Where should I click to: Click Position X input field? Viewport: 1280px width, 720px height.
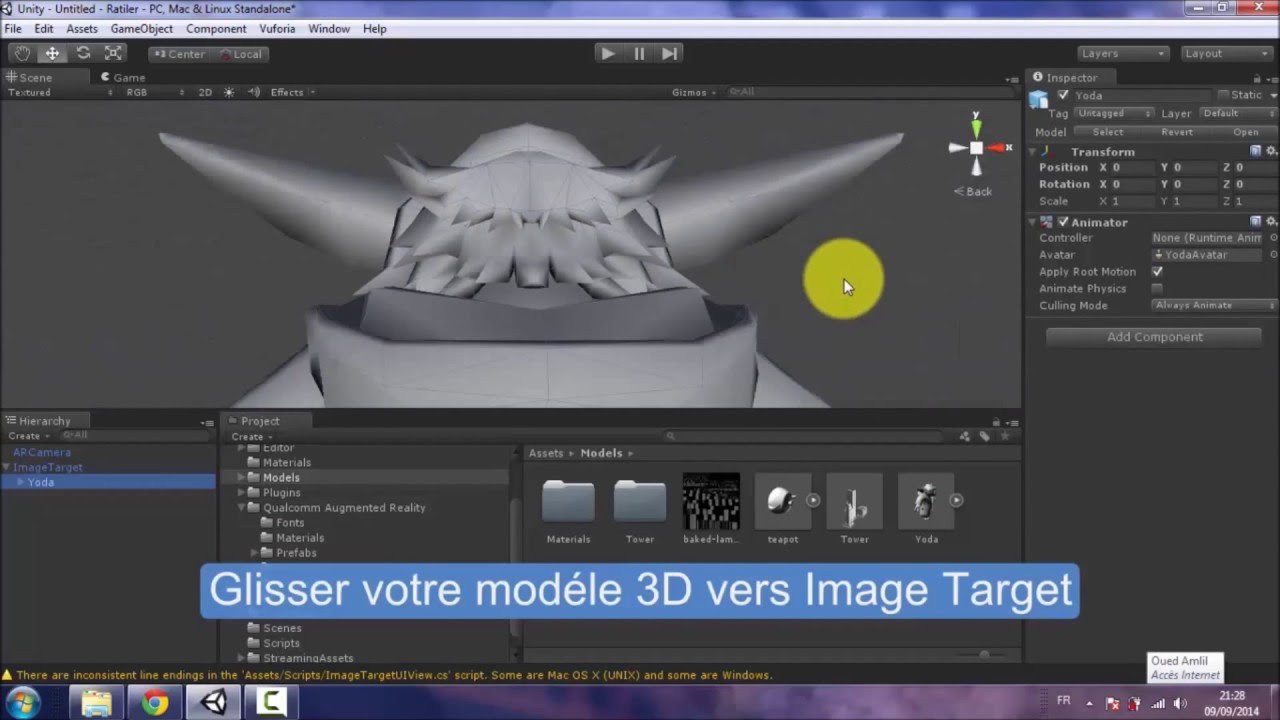tap(1132, 167)
